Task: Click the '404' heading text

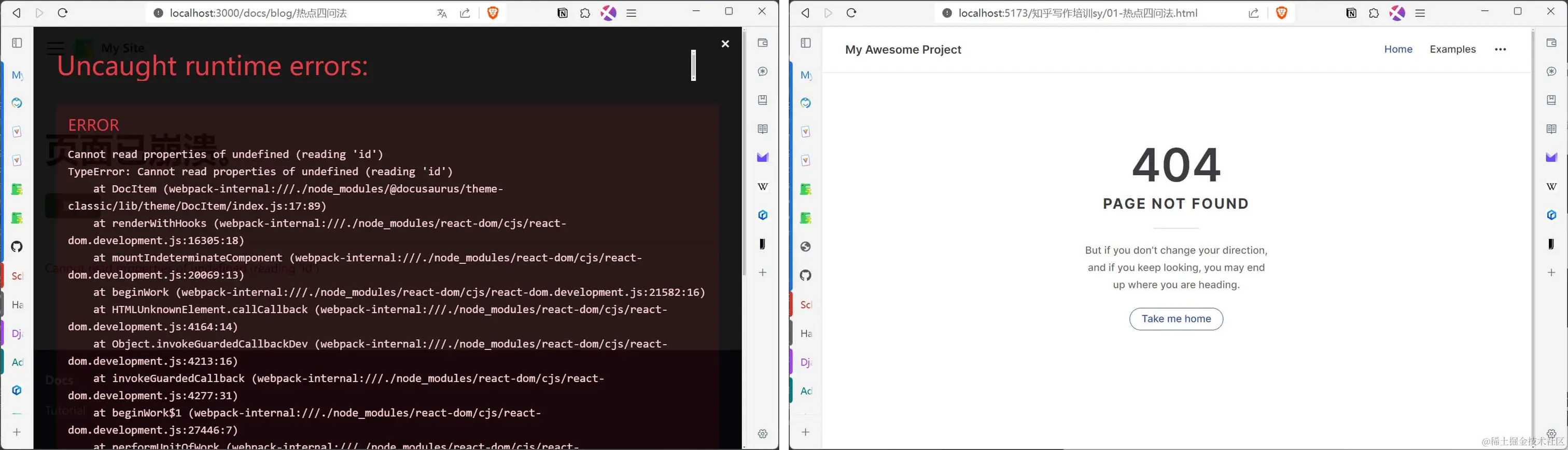Action: [1176, 165]
